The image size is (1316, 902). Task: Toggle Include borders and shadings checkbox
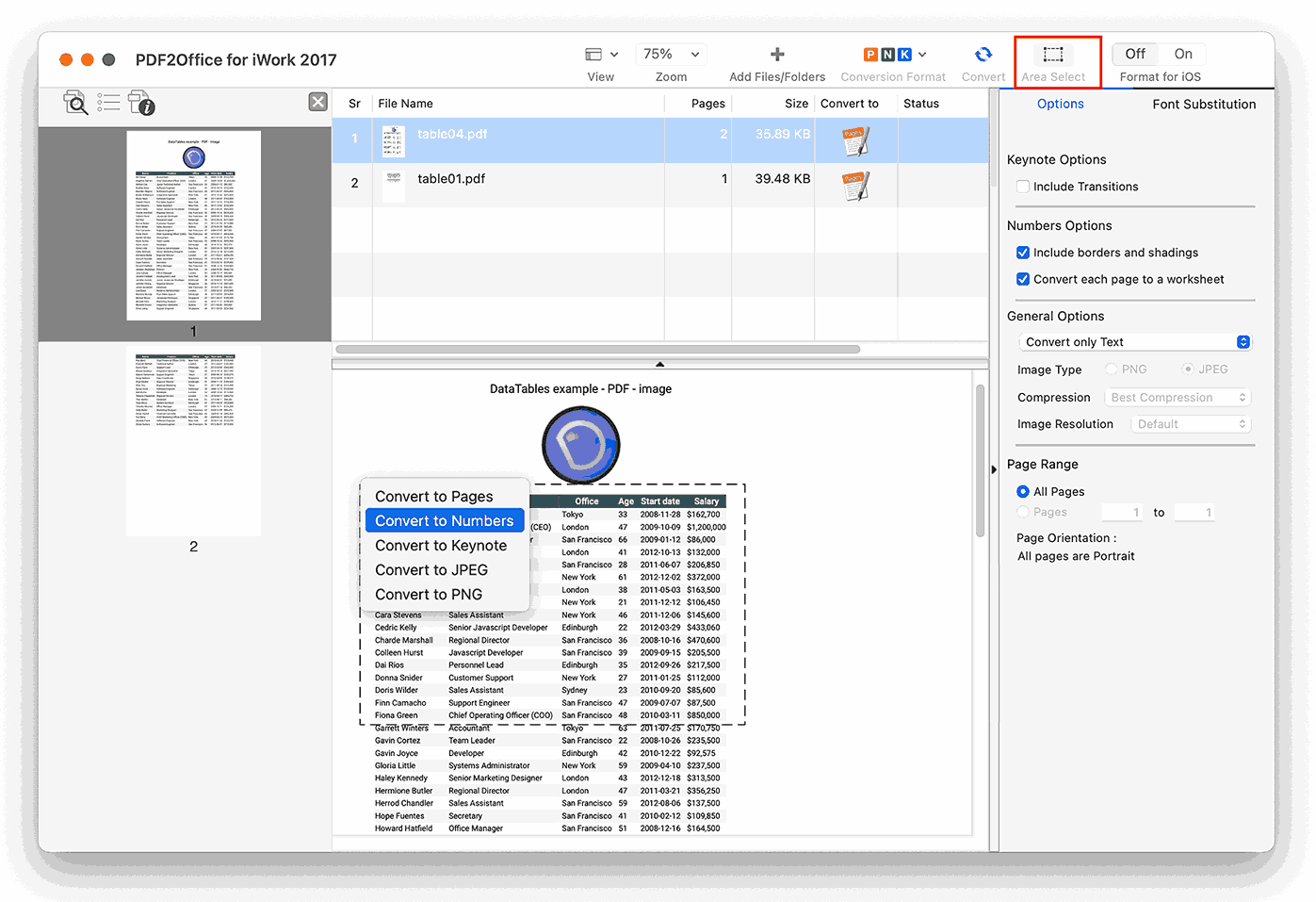click(1023, 253)
